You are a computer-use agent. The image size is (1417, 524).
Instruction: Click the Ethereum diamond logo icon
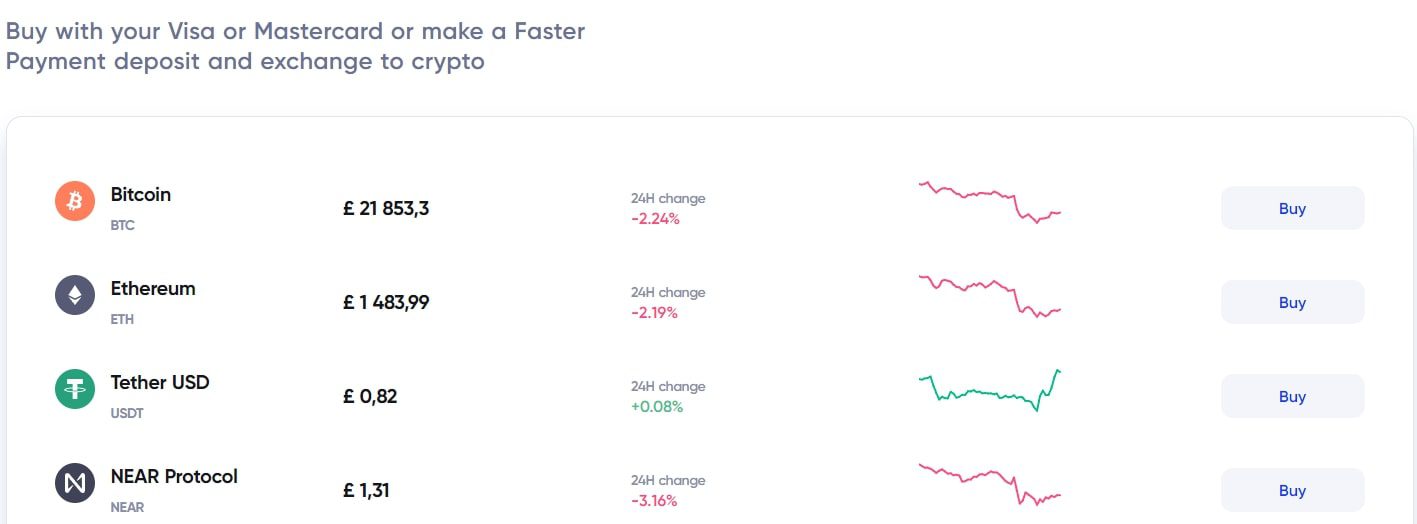(74, 296)
